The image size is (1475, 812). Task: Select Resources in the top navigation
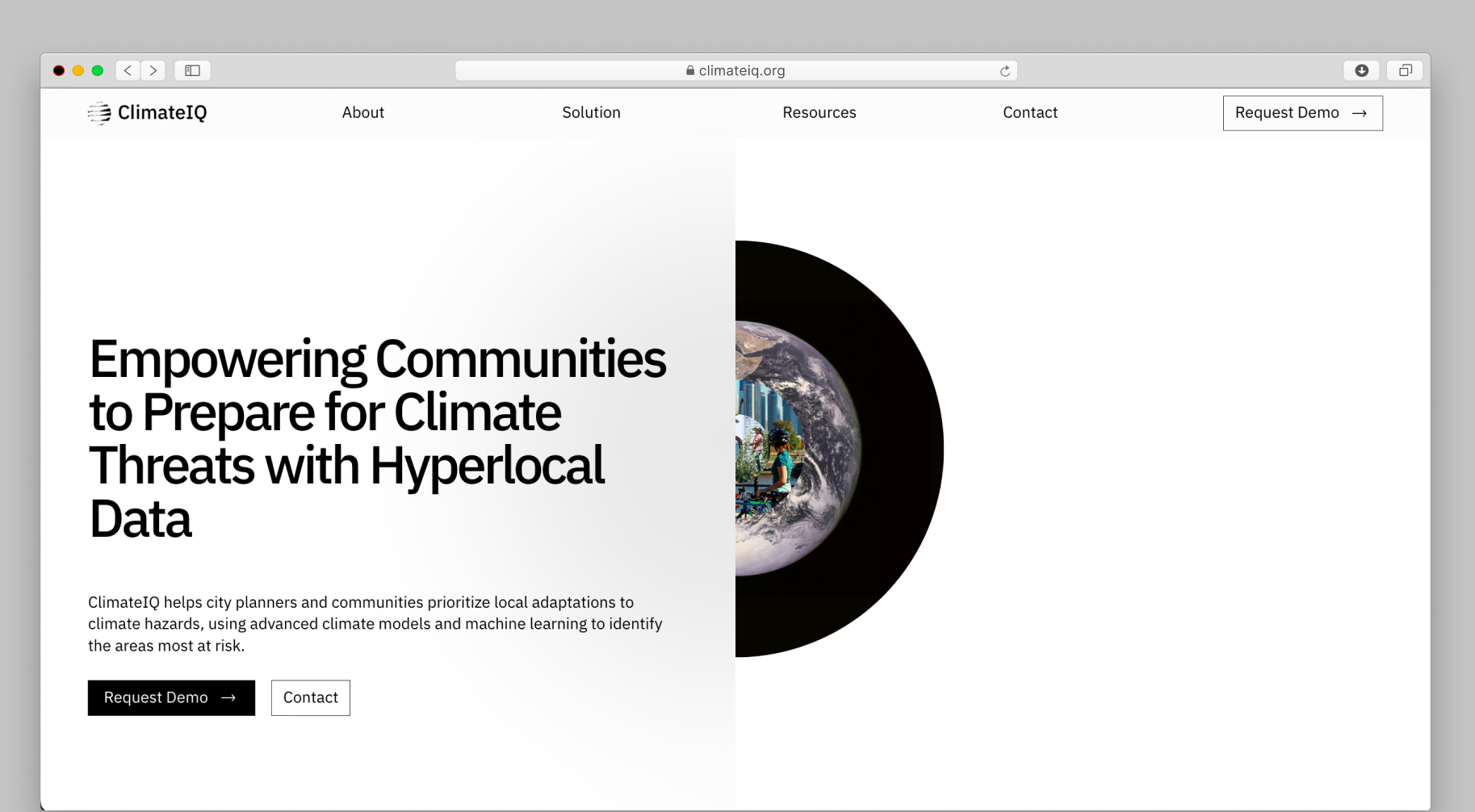pyautogui.click(x=819, y=113)
